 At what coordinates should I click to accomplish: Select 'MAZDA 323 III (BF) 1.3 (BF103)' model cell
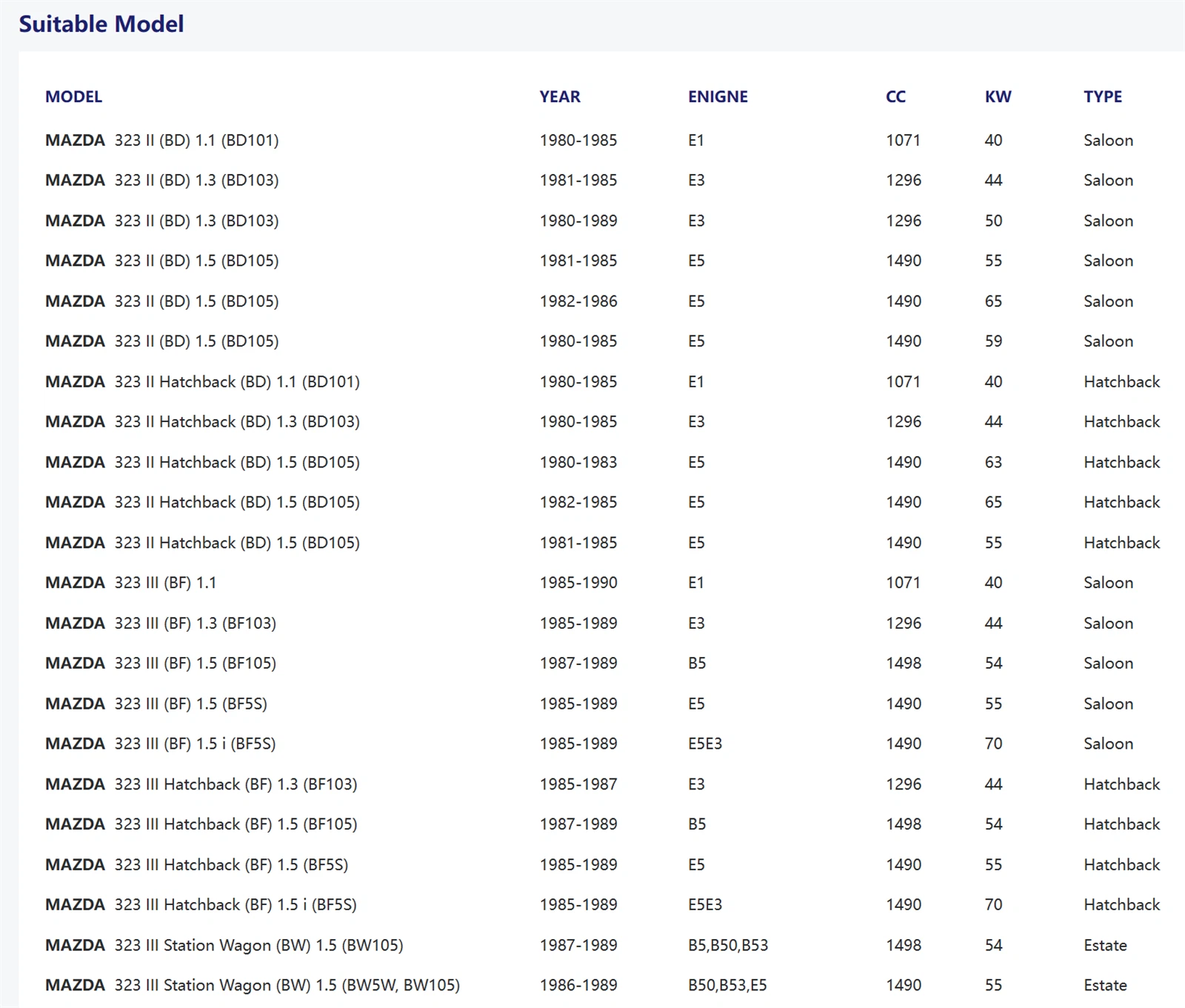click(x=161, y=623)
